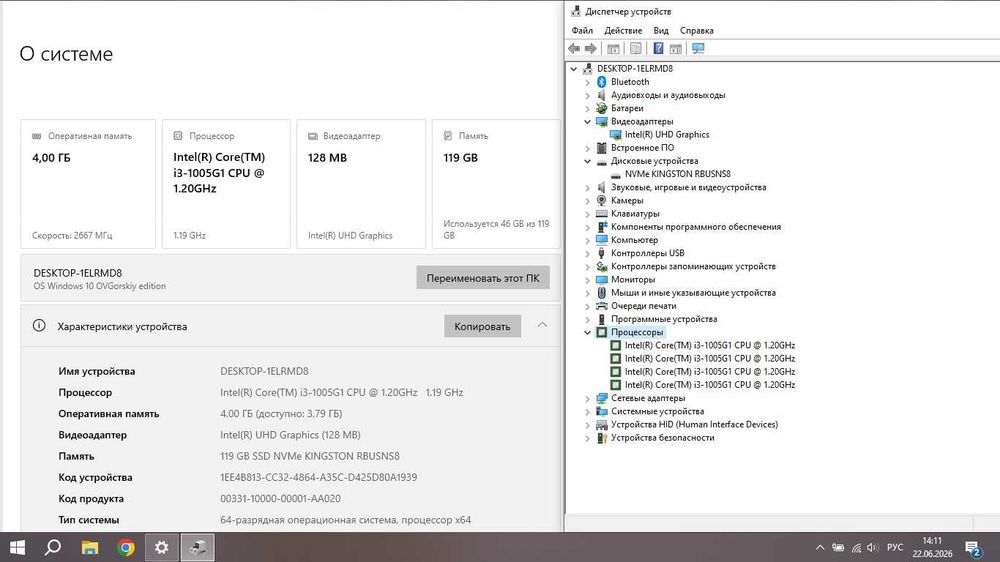
Task: Collapse the Характеристики устройства section chevron
Action: [542, 325]
